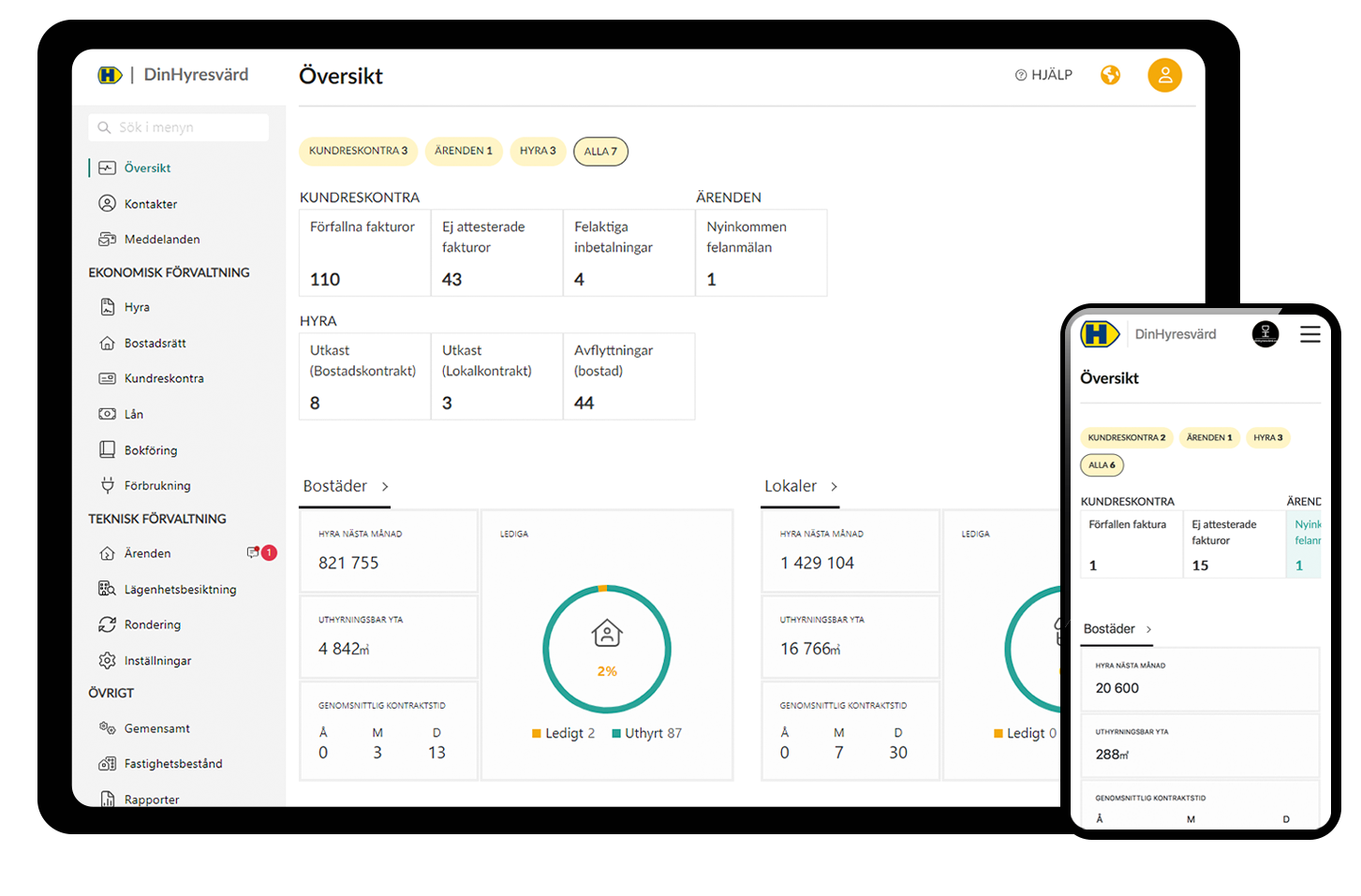Select ÄRENDEN 1 chip on phone
This screenshot has height=896, width=1361.
(x=1209, y=437)
